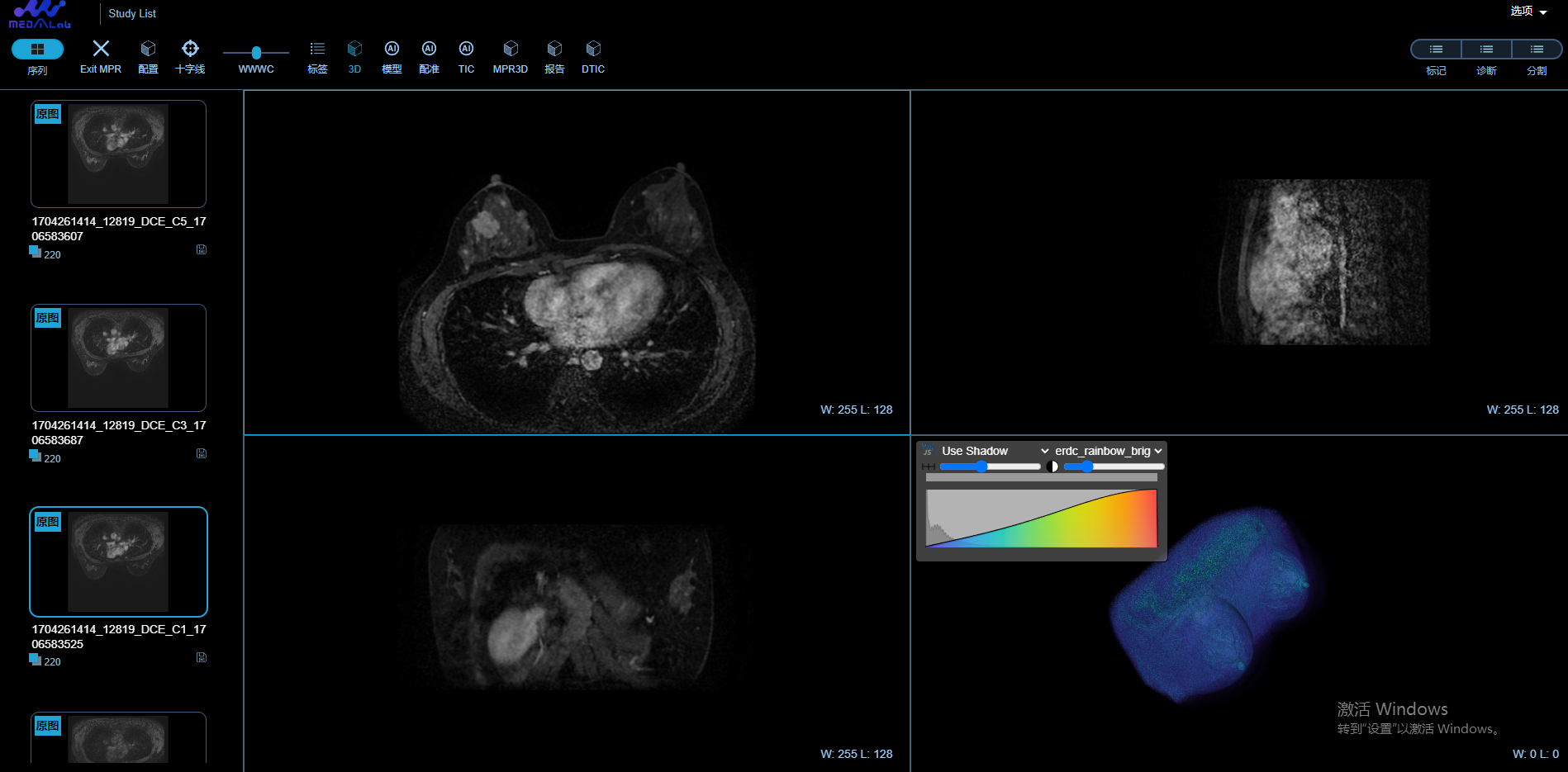Click the axial breast MRI viewport
The image size is (1568, 772).
pos(577,263)
